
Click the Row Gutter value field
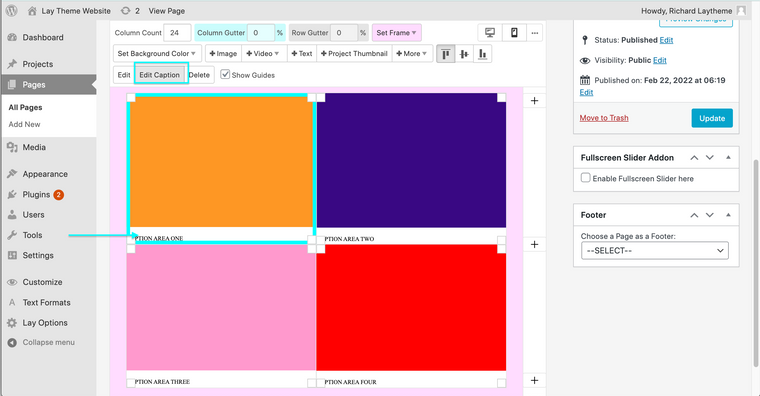[x=344, y=33]
